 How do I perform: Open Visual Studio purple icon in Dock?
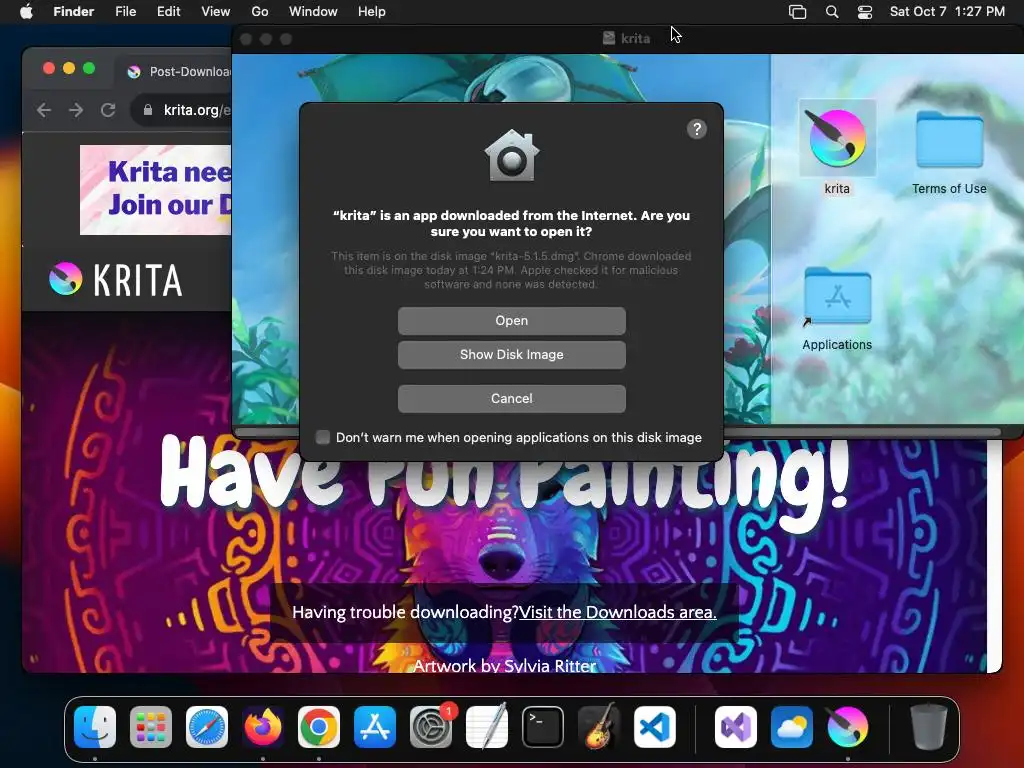(736, 727)
